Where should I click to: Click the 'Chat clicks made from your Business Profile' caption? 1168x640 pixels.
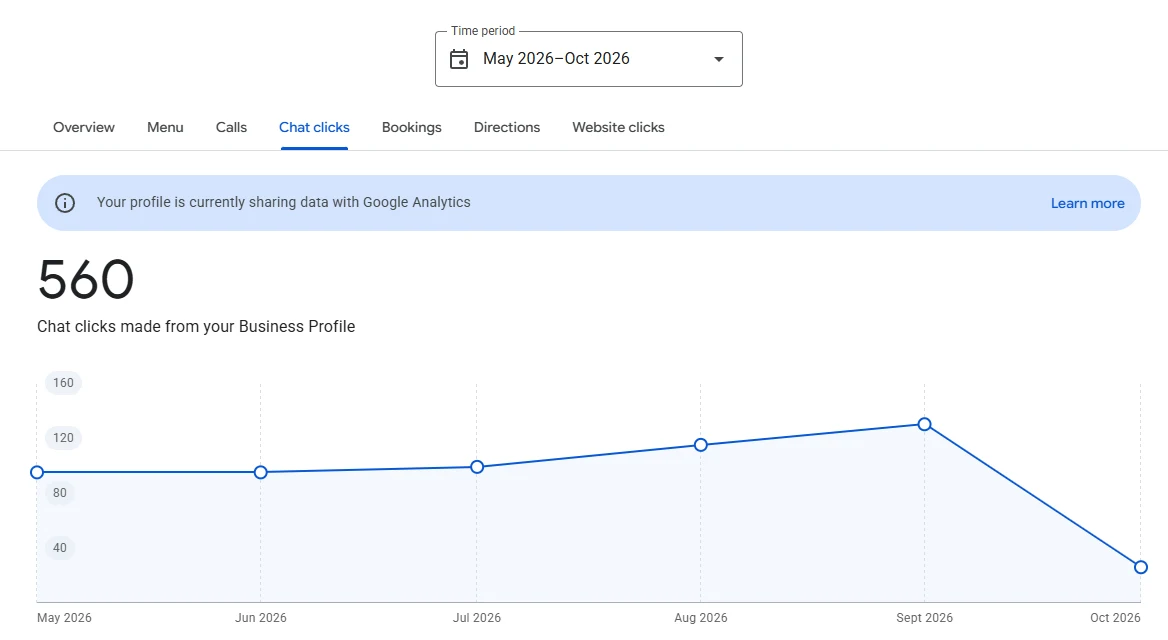point(196,326)
